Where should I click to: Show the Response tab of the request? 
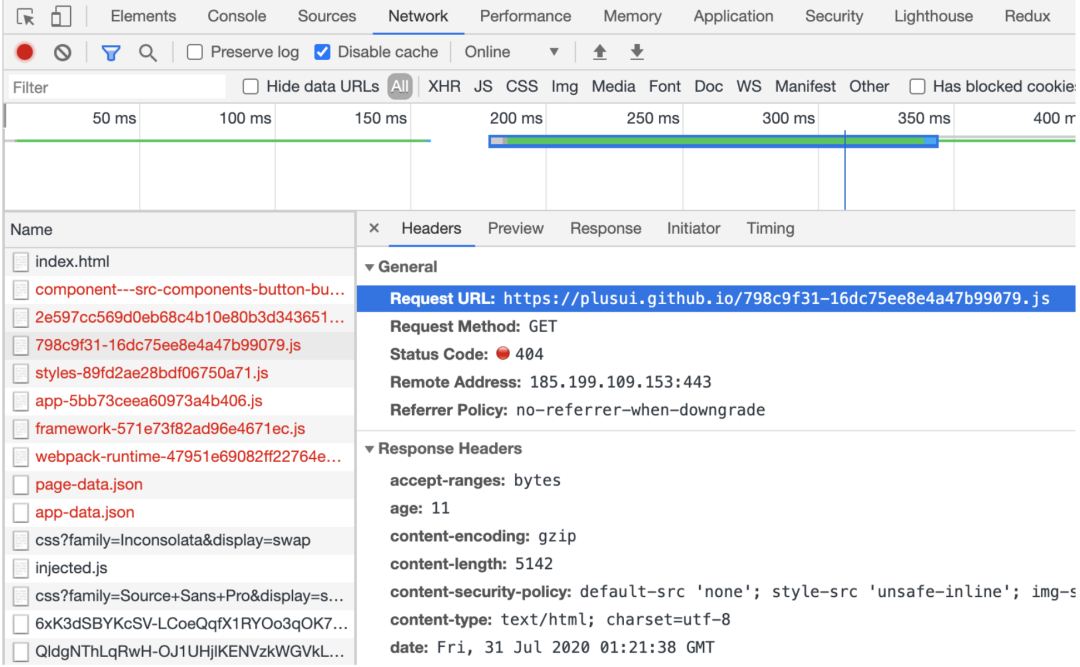(x=605, y=228)
